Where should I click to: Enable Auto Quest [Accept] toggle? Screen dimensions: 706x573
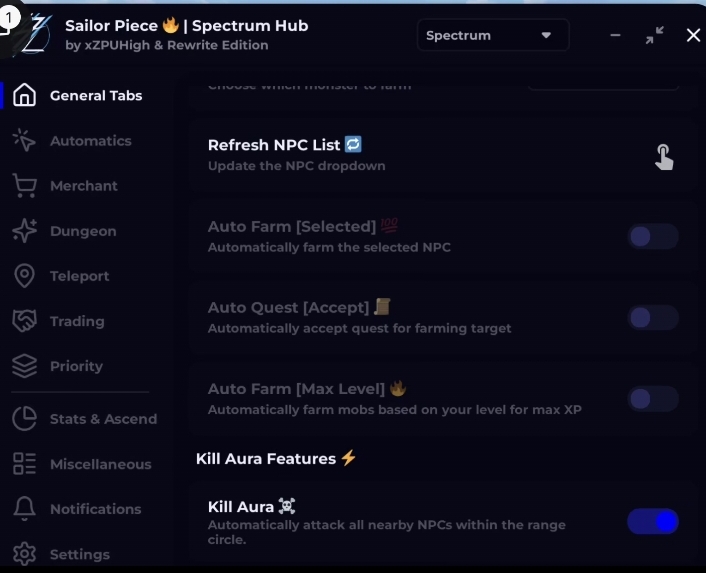point(653,318)
